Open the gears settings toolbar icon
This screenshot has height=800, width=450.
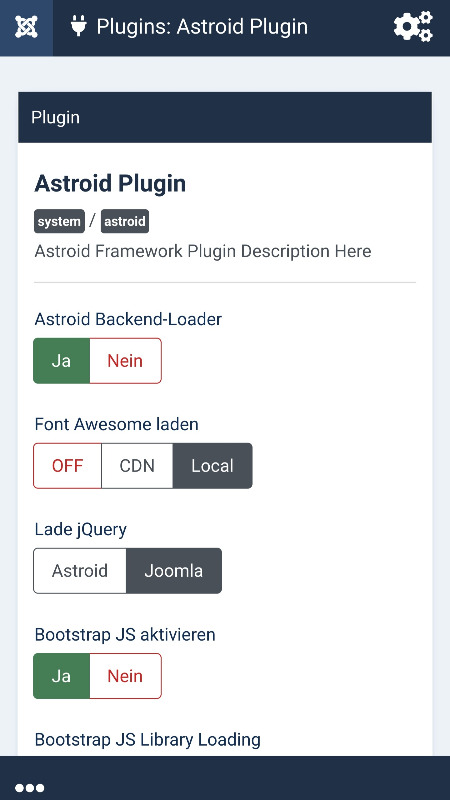(413, 27)
